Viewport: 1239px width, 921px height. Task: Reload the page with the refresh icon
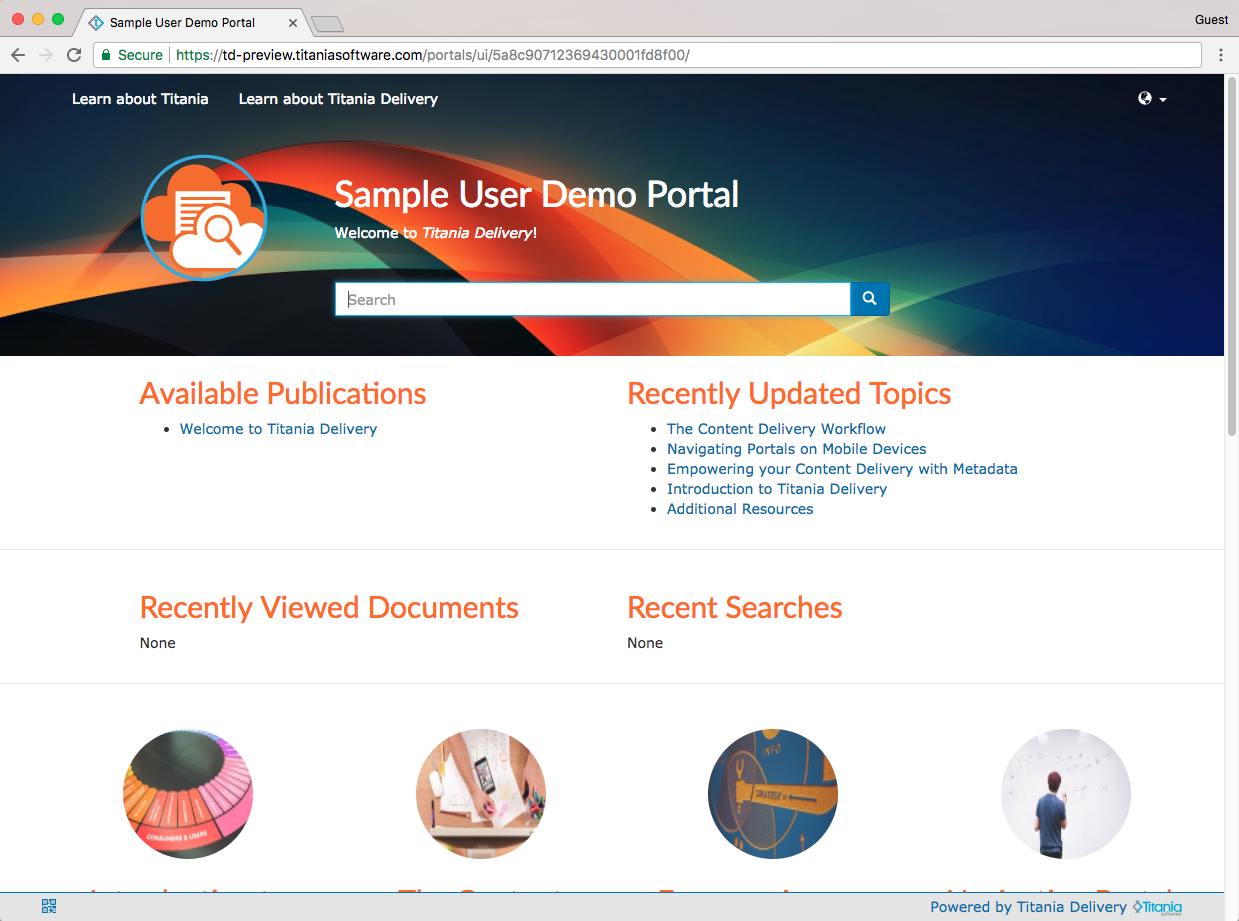(74, 55)
